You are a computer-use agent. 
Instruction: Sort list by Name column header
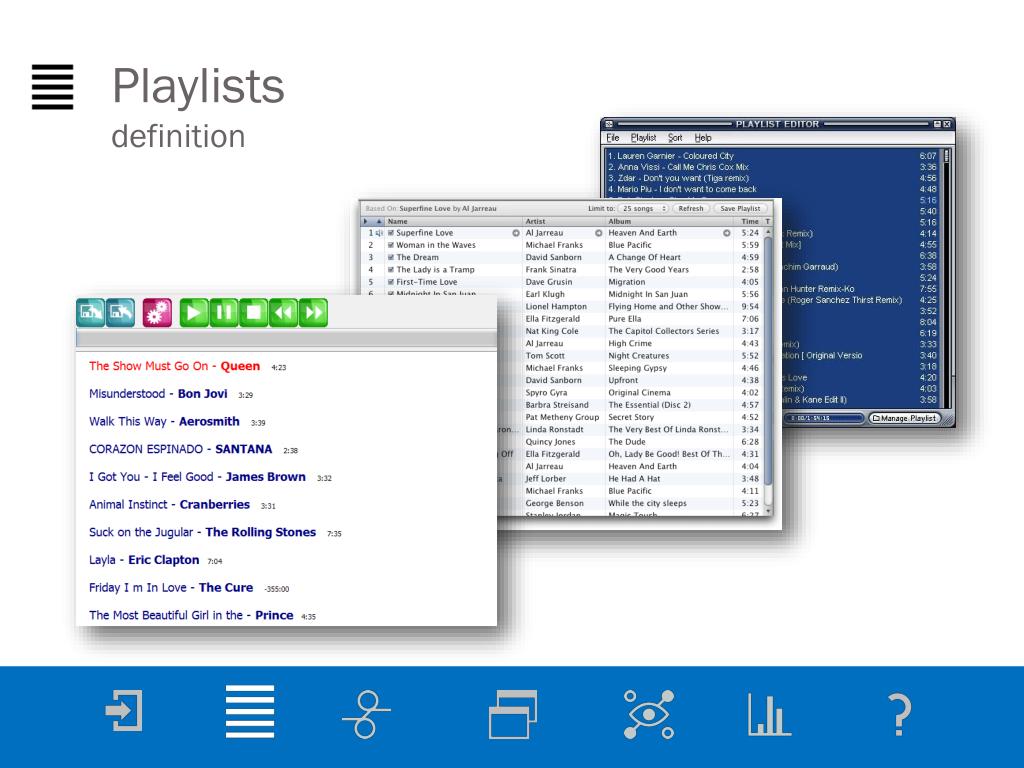(x=454, y=221)
